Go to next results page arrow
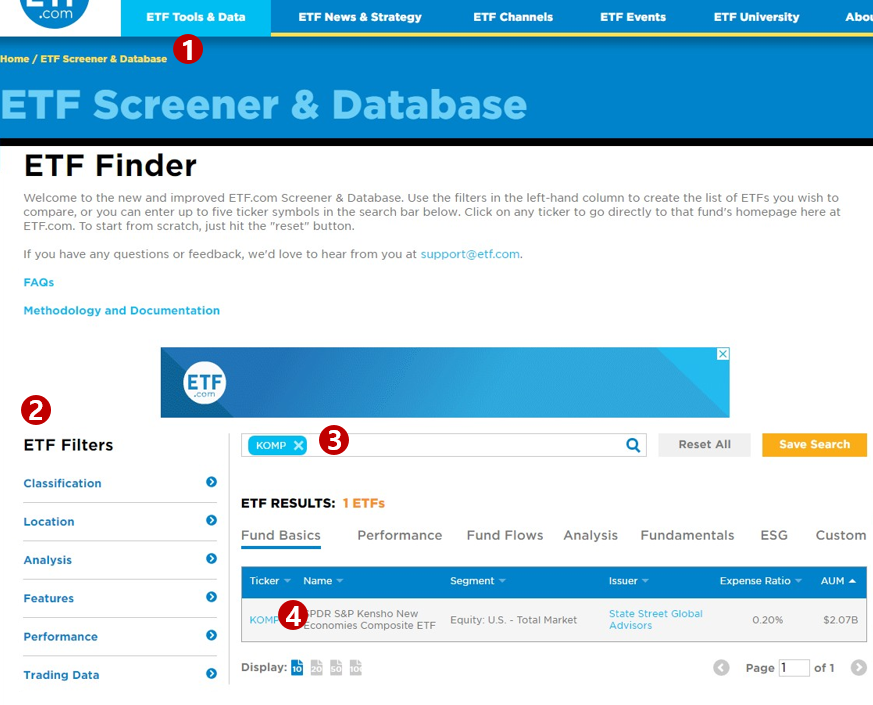Viewport: 873px width, 705px height. point(859,668)
